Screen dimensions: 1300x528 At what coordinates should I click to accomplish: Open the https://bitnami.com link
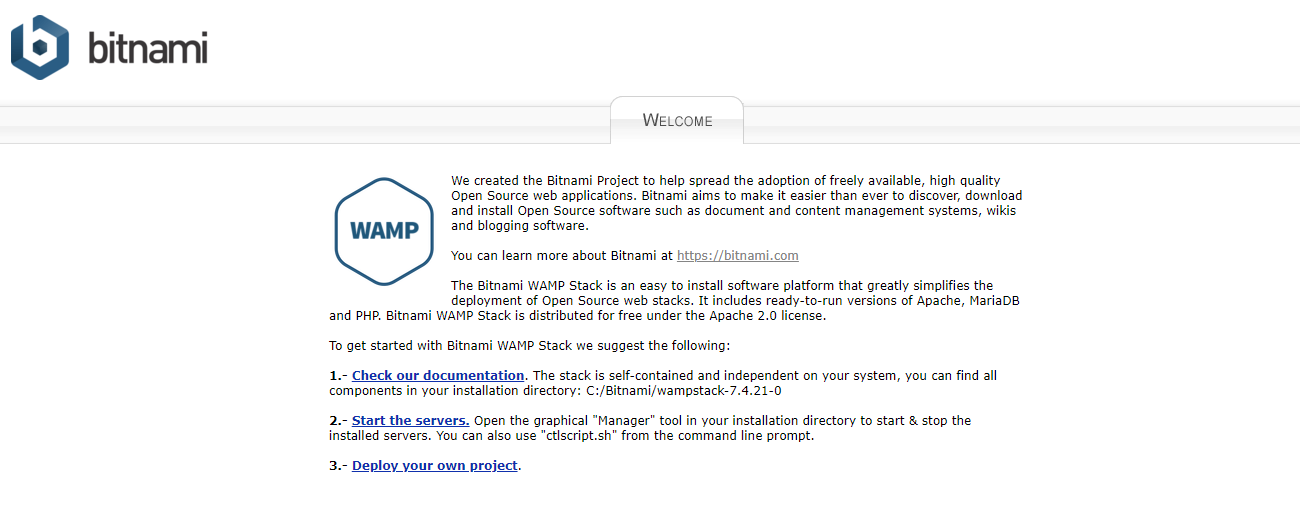pos(737,256)
